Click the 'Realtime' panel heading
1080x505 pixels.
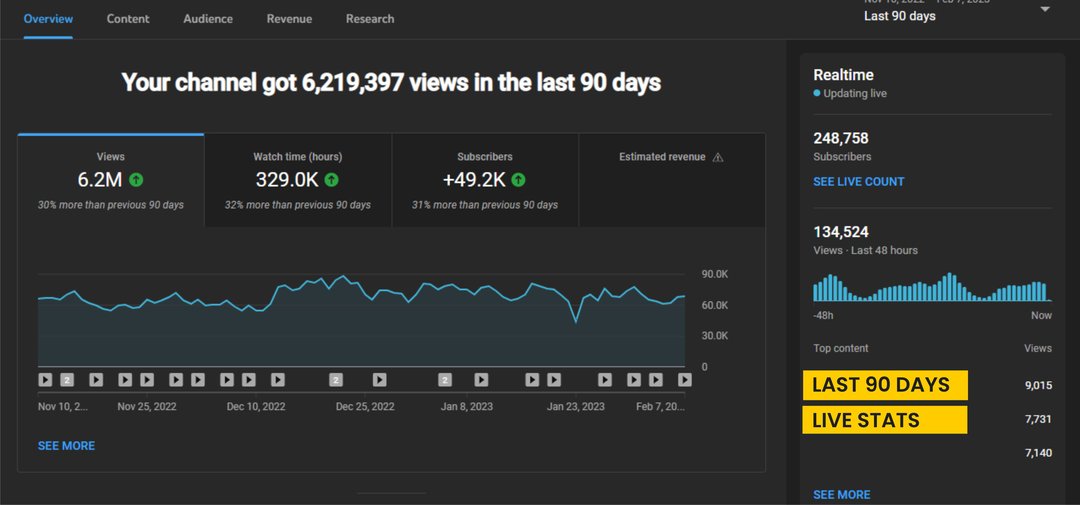tap(843, 75)
